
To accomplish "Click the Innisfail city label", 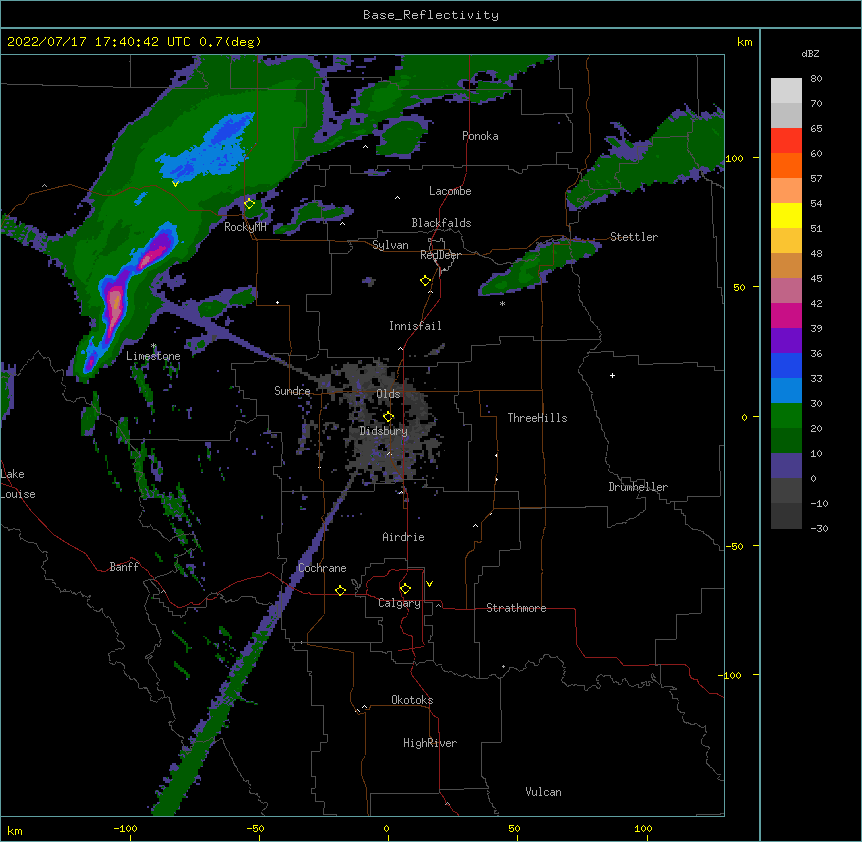I will (415, 326).
